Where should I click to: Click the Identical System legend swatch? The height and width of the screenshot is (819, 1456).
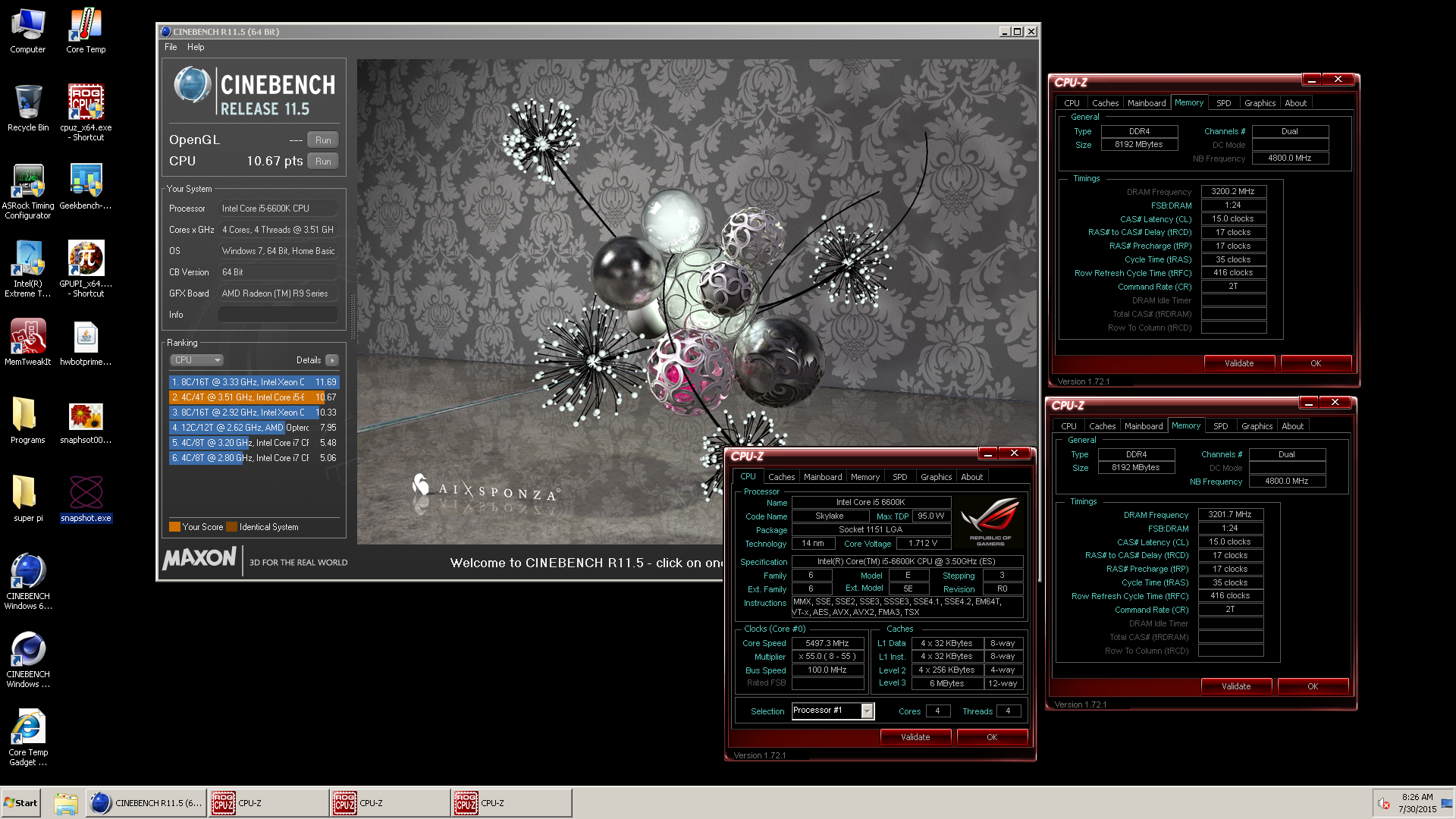tap(232, 527)
